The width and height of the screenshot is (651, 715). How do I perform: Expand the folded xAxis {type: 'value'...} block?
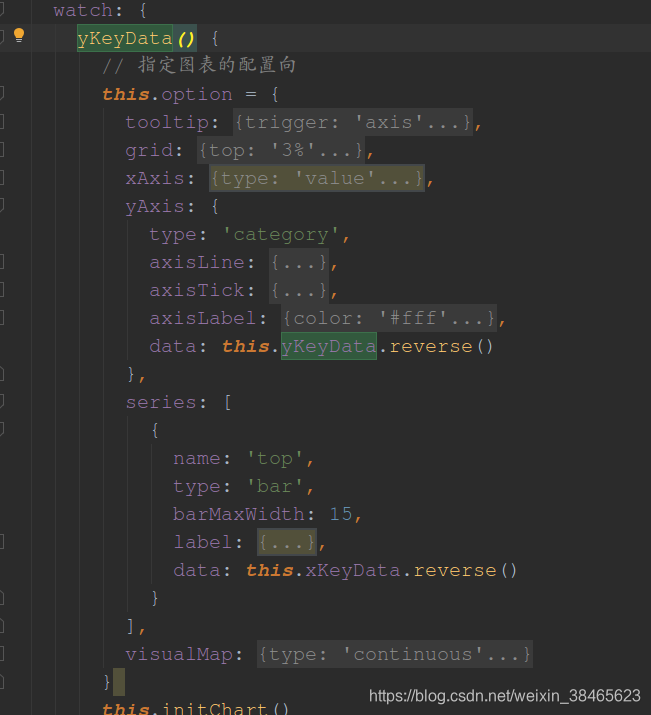click(317, 178)
